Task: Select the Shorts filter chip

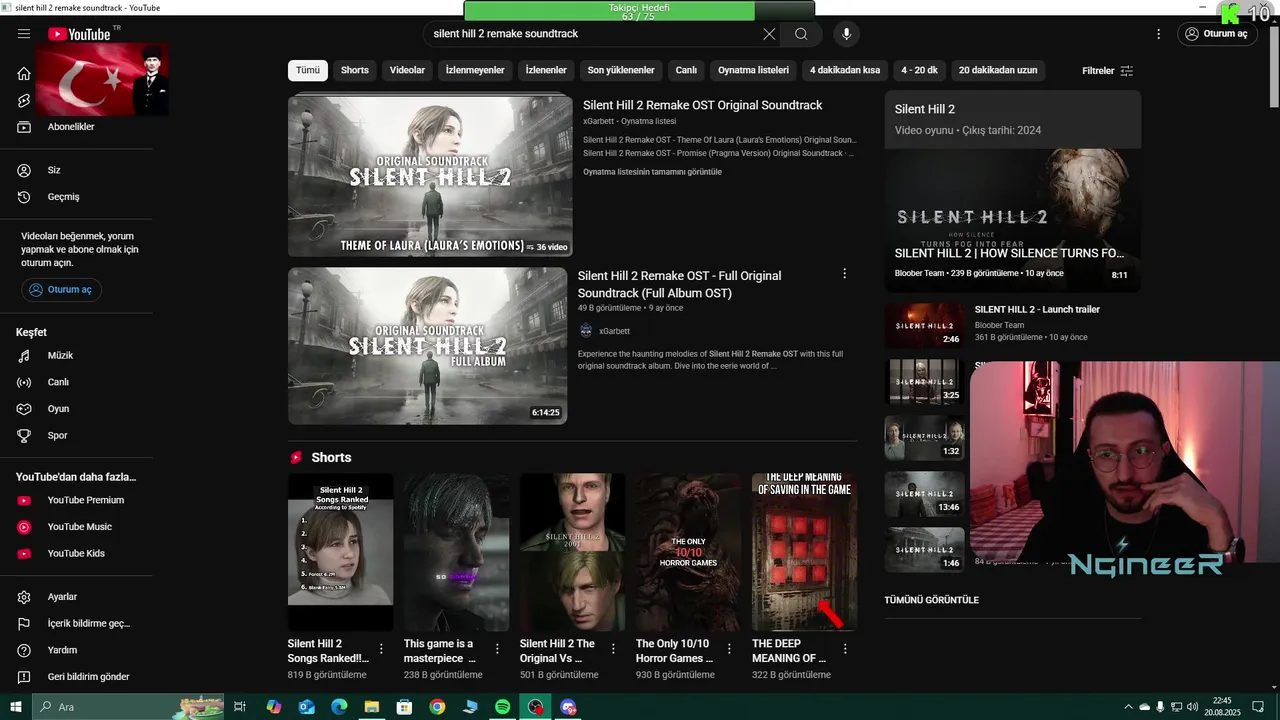Action: (355, 71)
